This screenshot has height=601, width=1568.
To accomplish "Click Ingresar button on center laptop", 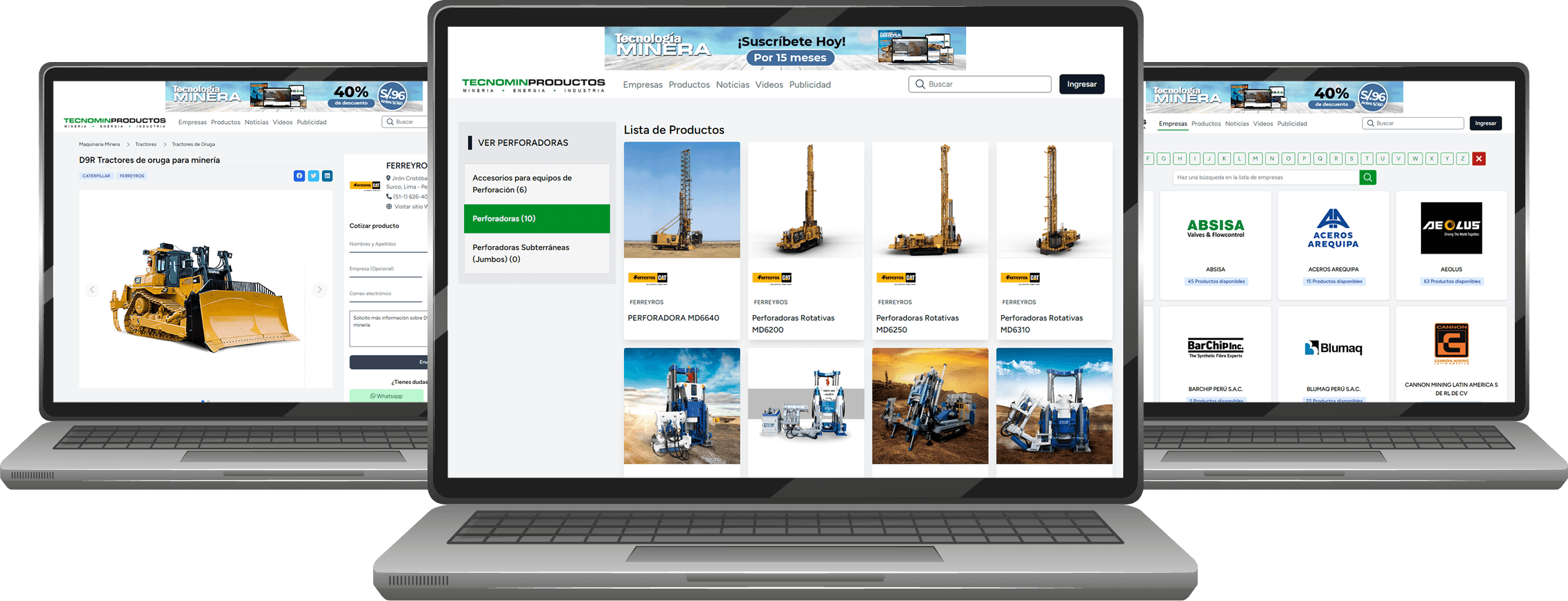I will 1082,84.
